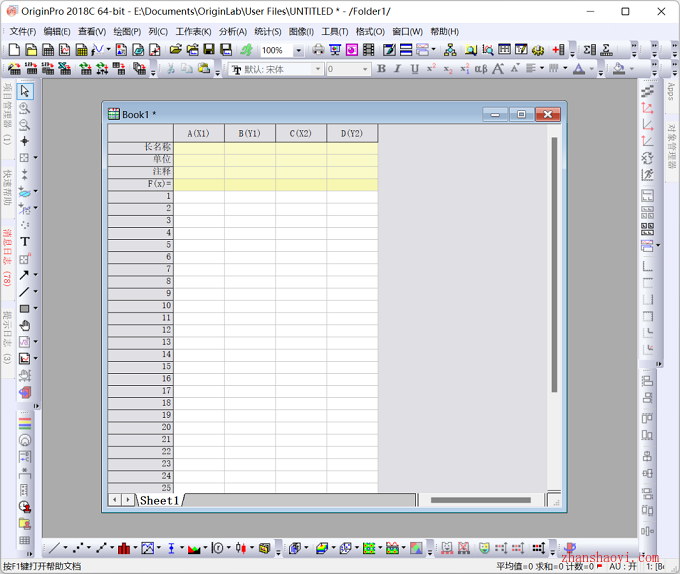Select the Line drawing tool
This screenshot has height=574, width=680.
tap(24, 292)
